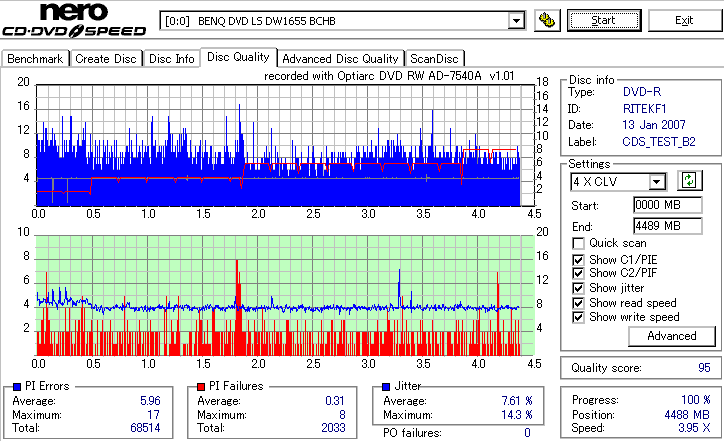Open Advanced settings

(x=672, y=336)
